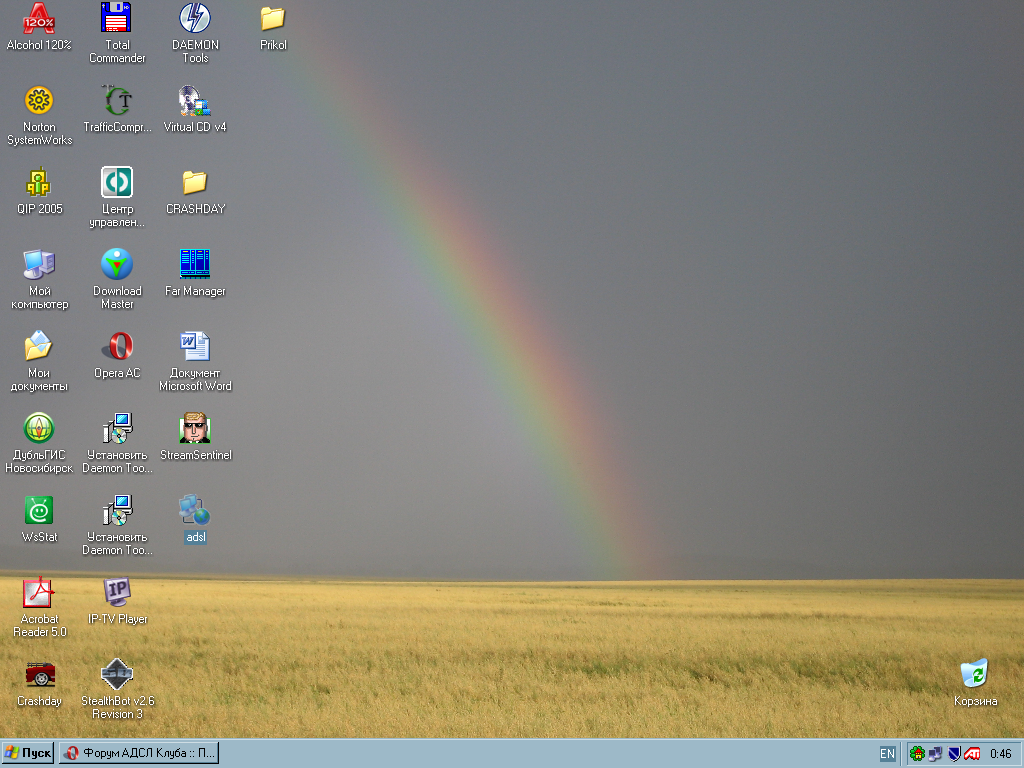Click the Acrobat Reader 5.0 icon
The width and height of the screenshot is (1024, 768).
click(x=39, y=592)
